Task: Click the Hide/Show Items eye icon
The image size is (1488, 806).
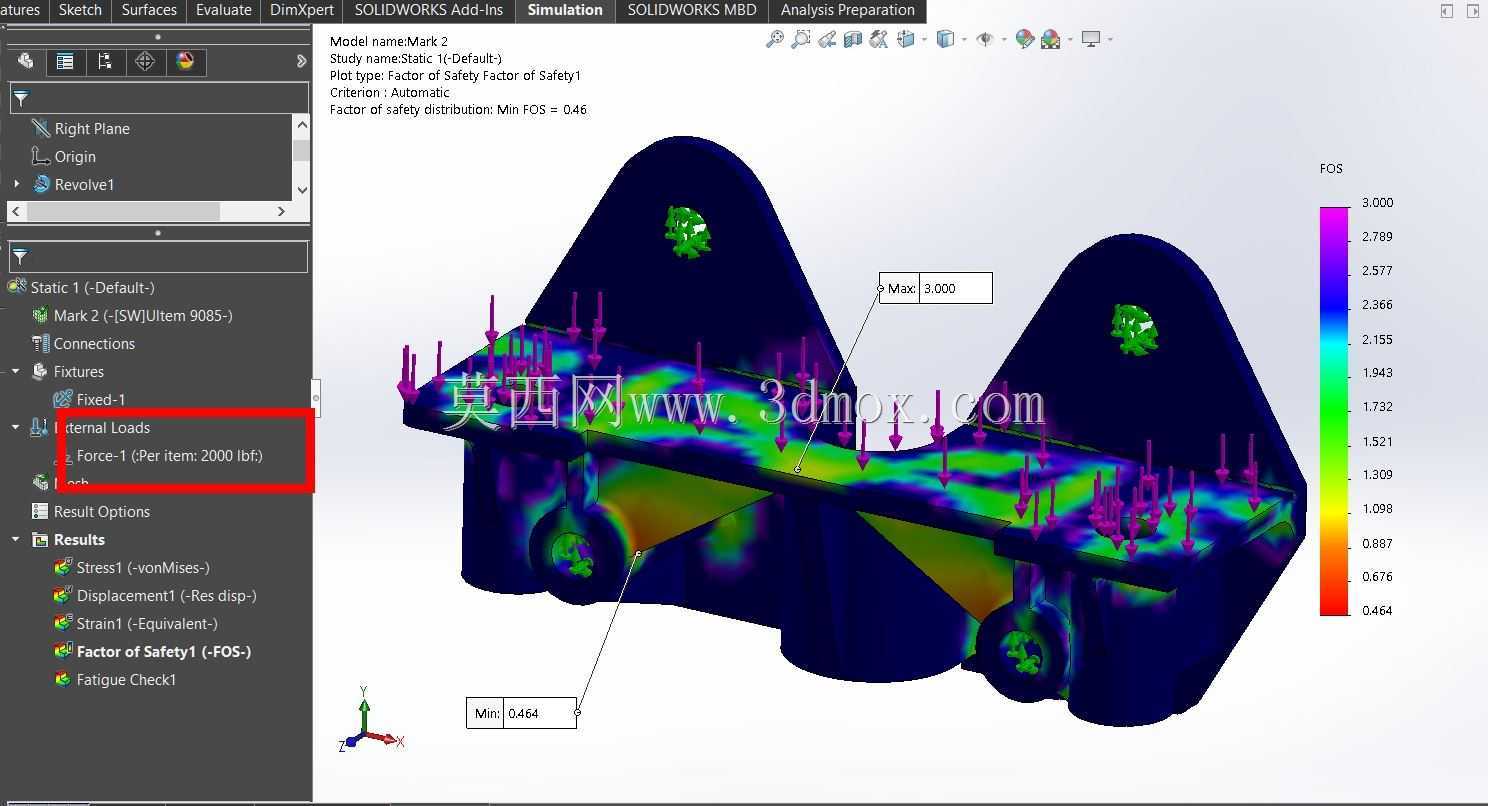Action: point(984,39)
